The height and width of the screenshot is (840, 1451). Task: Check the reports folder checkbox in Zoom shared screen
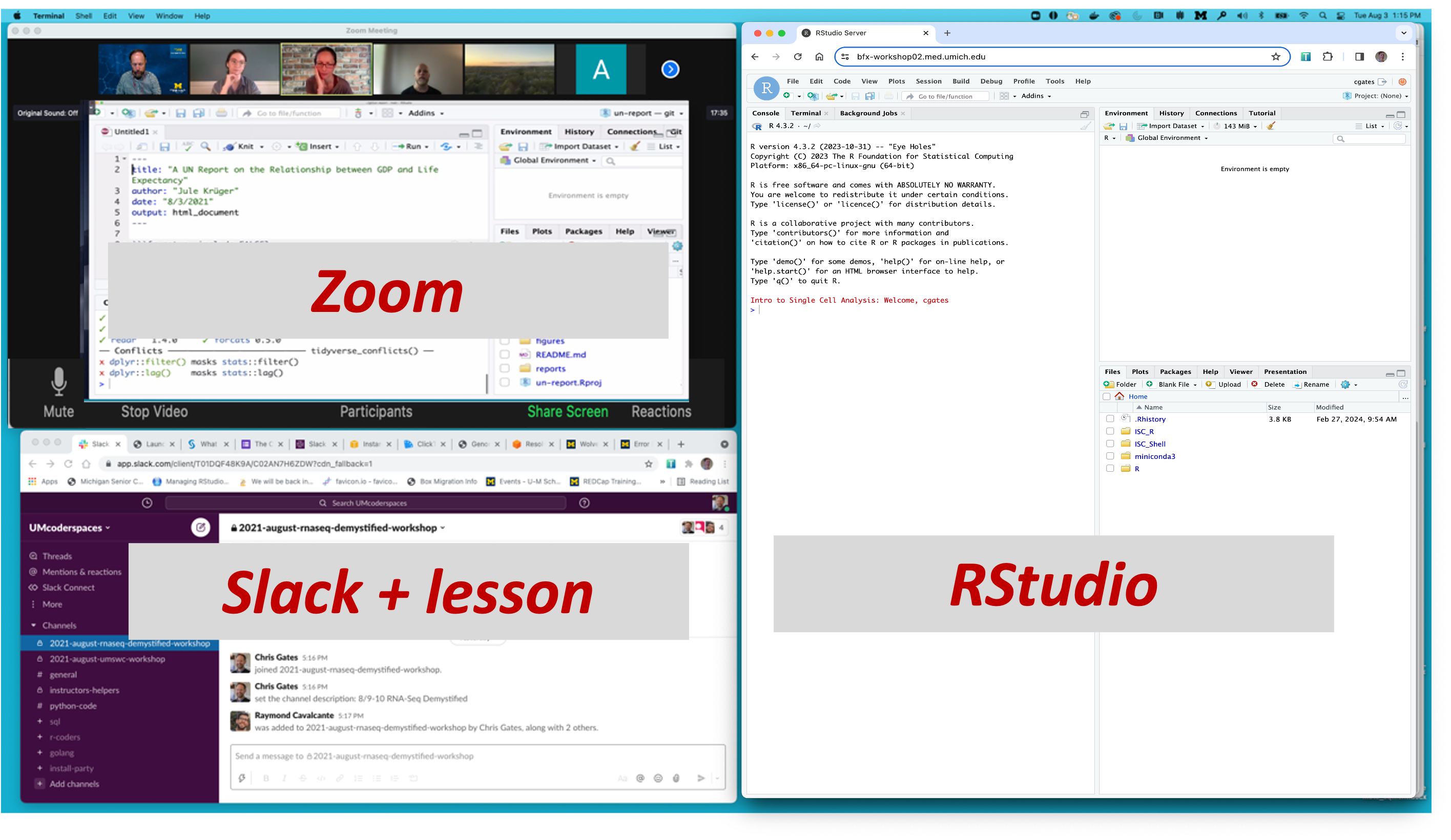point(504,368)
